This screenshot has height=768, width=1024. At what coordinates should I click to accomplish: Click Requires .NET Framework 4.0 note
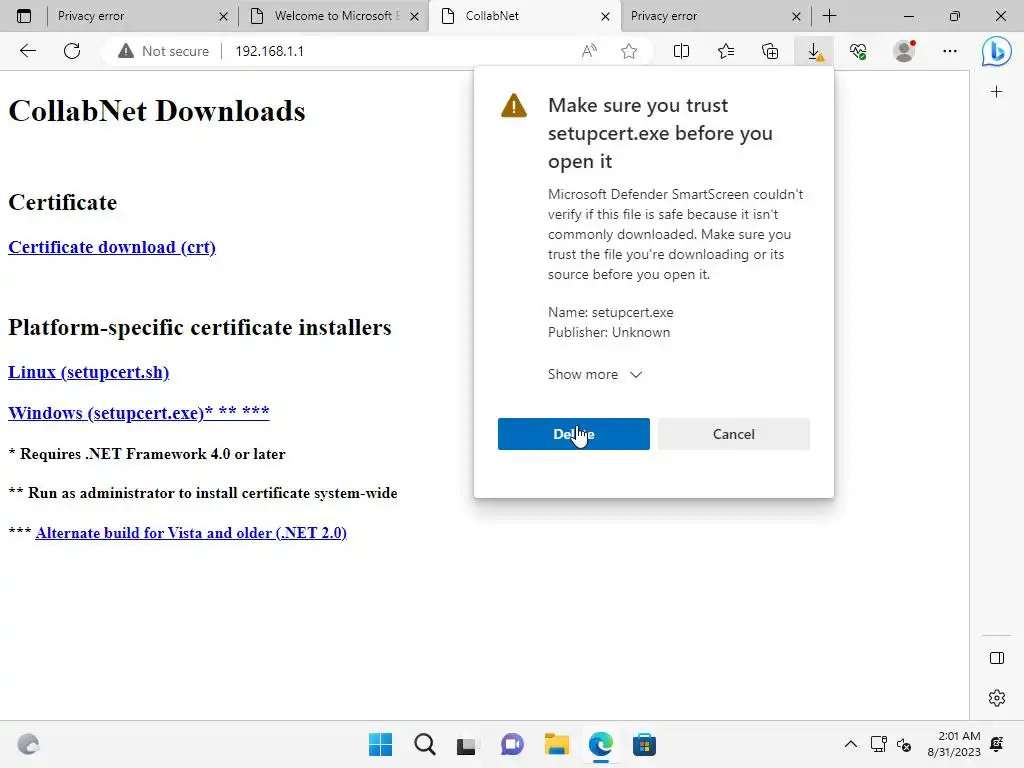147,454
